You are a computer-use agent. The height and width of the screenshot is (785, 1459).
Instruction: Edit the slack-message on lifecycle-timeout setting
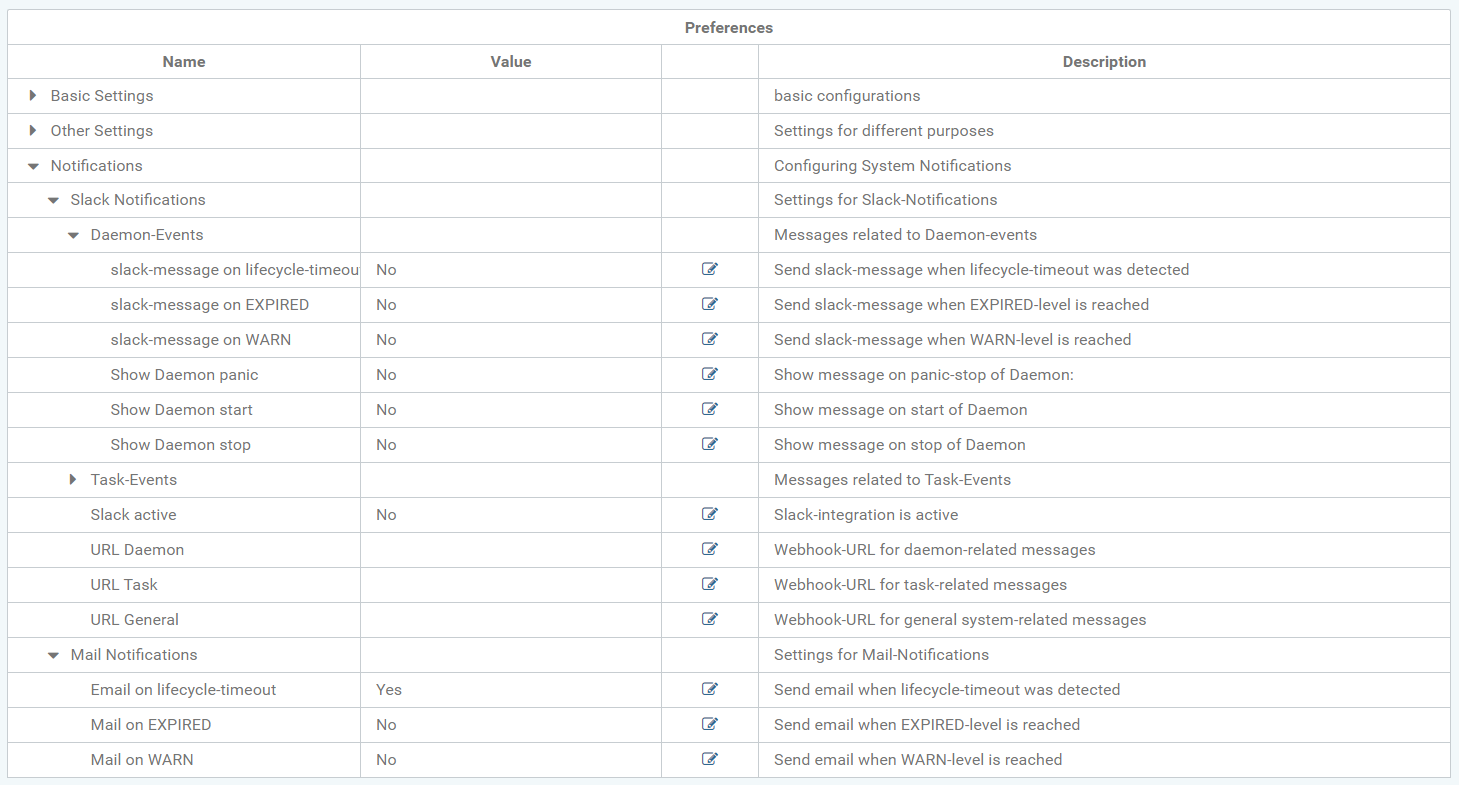pos(710,269)
